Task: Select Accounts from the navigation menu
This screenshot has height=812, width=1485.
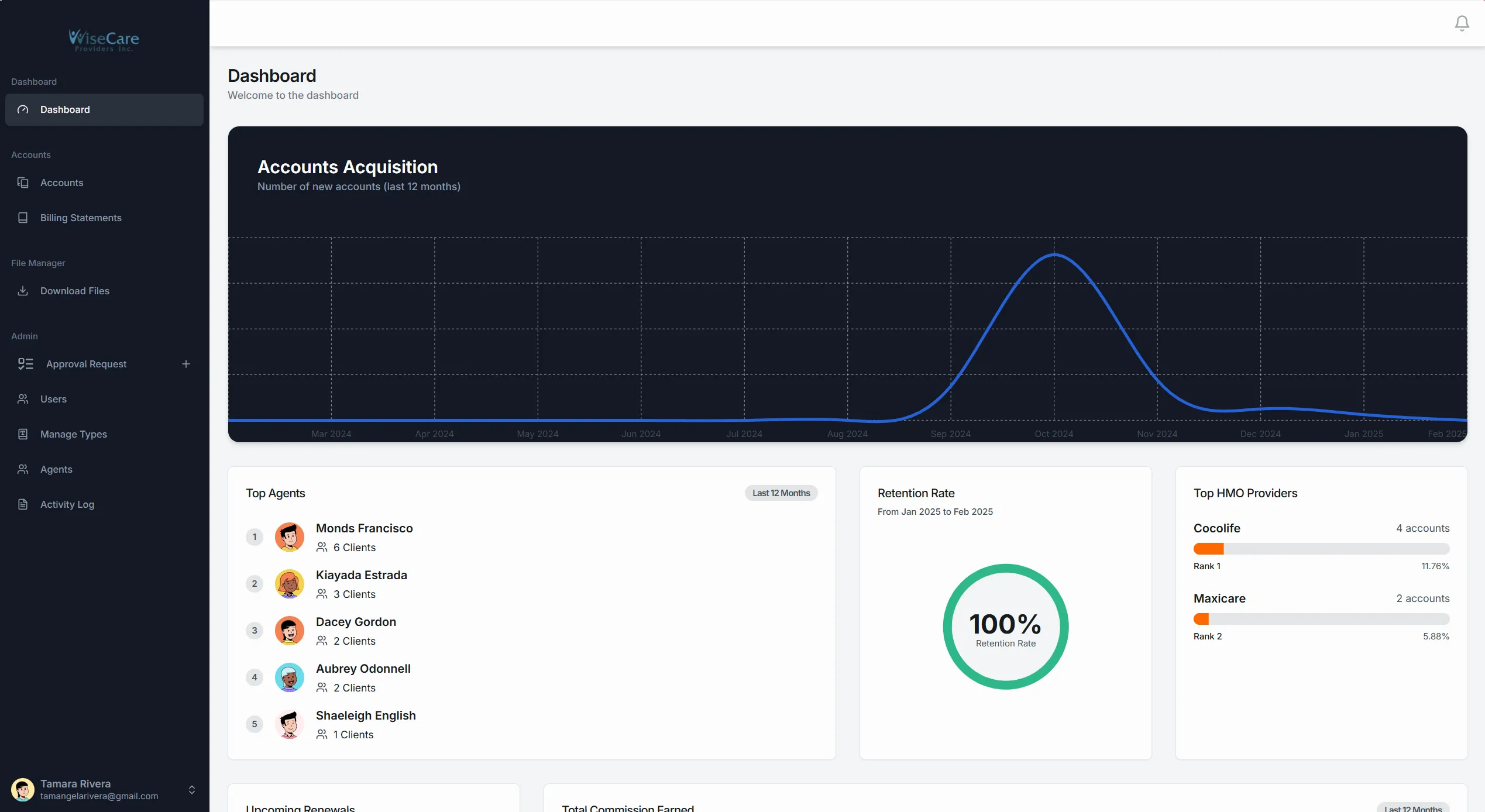Action: 61,183
